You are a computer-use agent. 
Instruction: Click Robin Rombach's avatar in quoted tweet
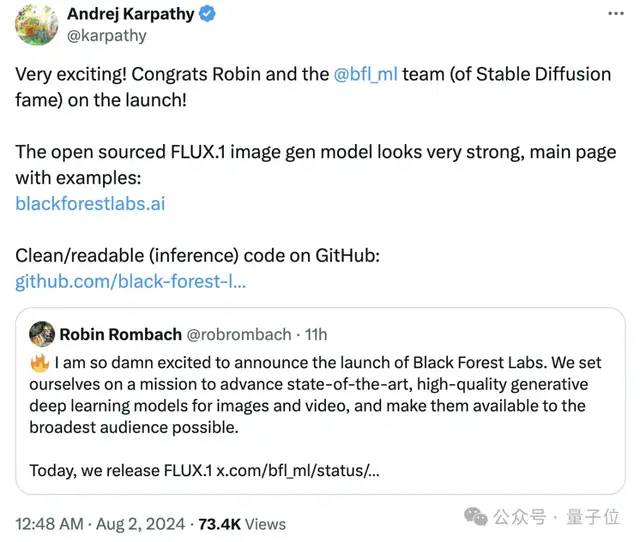(42, 334)
